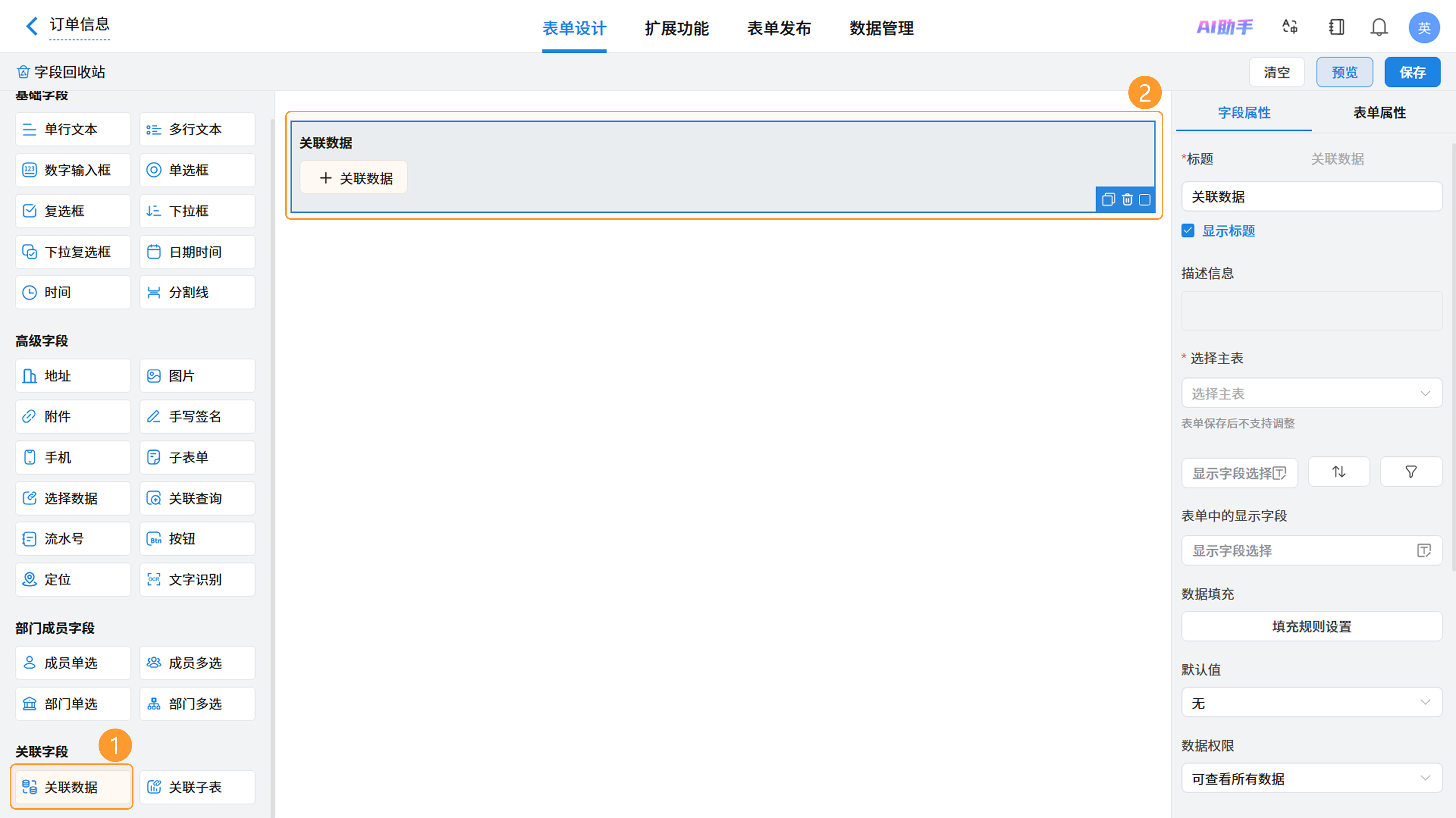Add a 下拉复选框 field
The width and height of the screenshot is (1456, 818).
(x=73, y=252)
